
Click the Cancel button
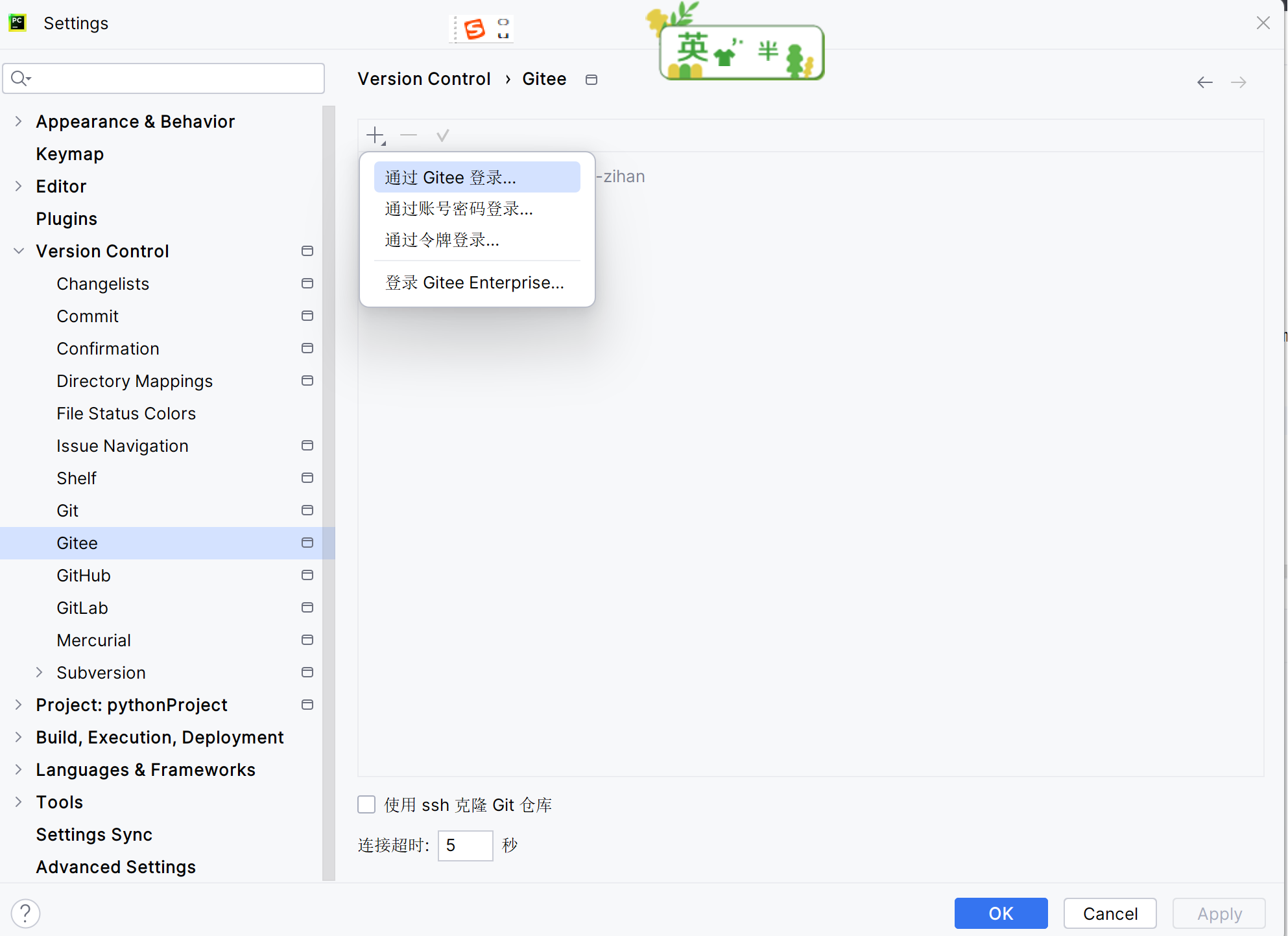(x=1110, y=913)
